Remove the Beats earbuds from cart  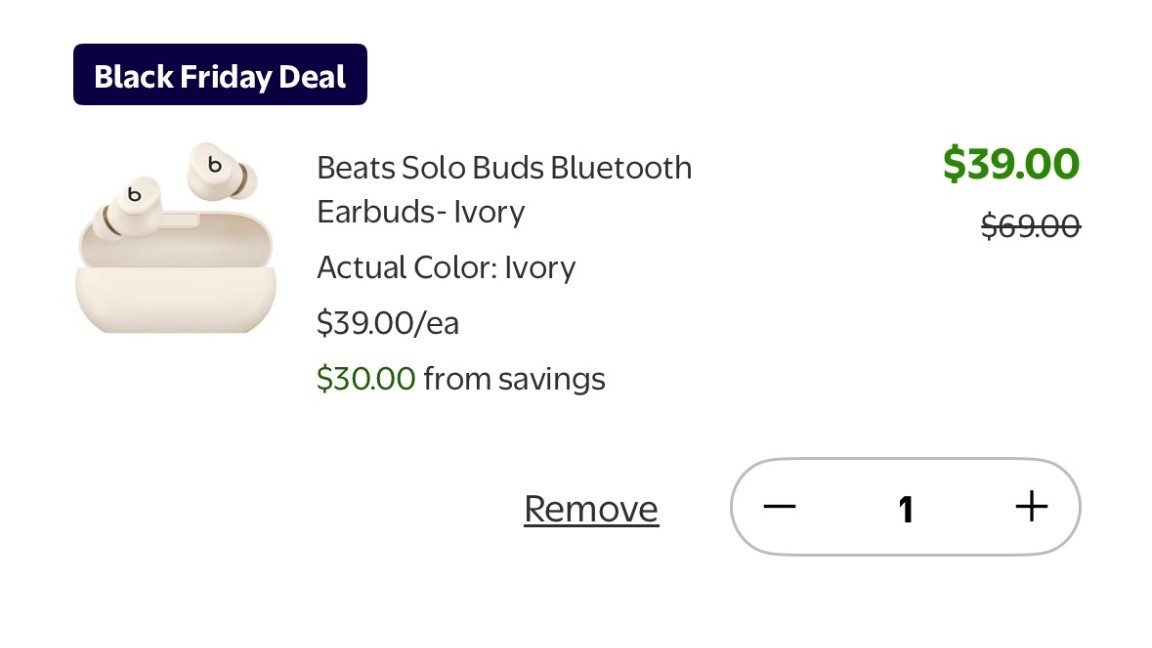(x=590, y=507)
